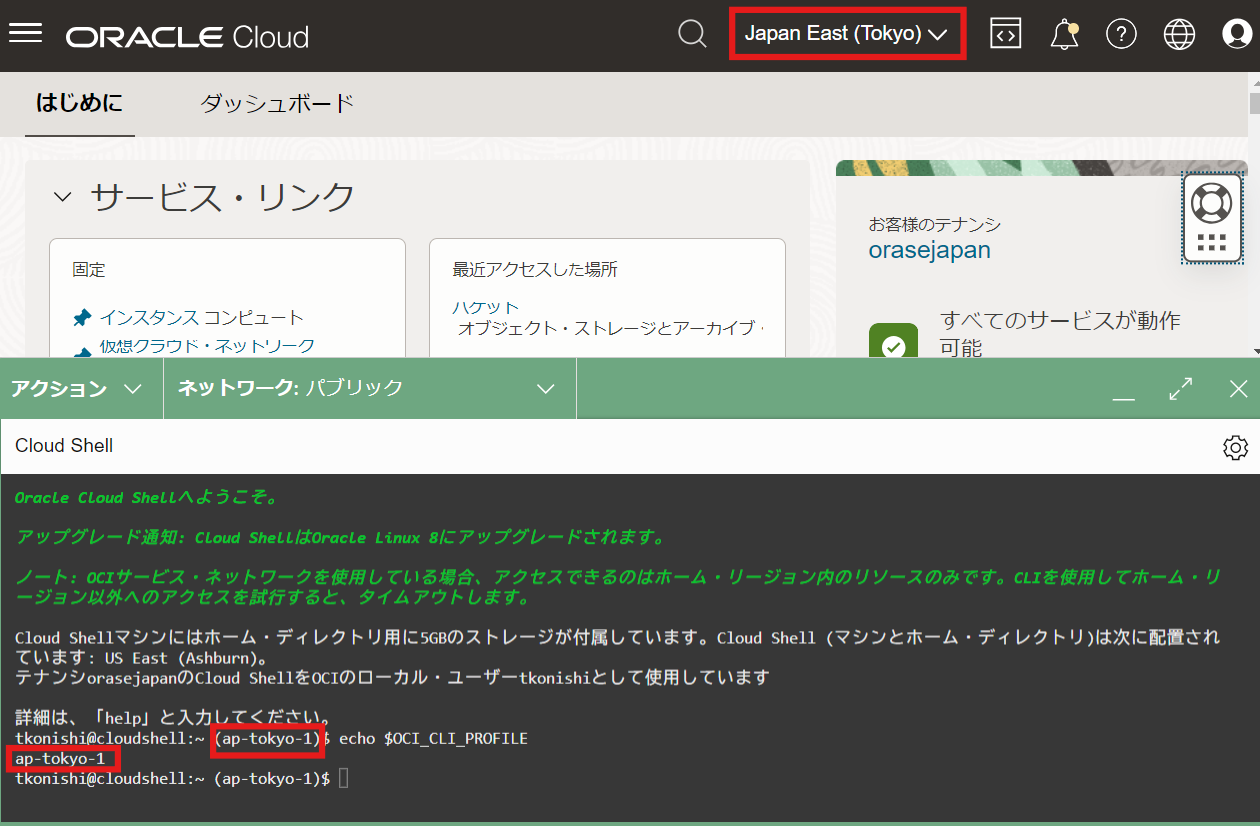The width and height of the screenshot is (1260, 826).
Task: Expand the Japan East (Tokyo) region selector
Action: (x=846, y=34)
